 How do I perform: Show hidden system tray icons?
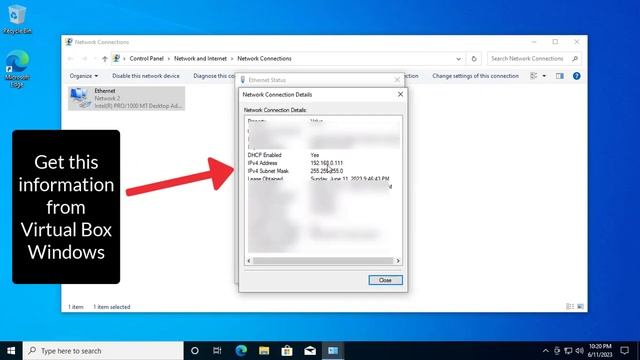point(546,351)
